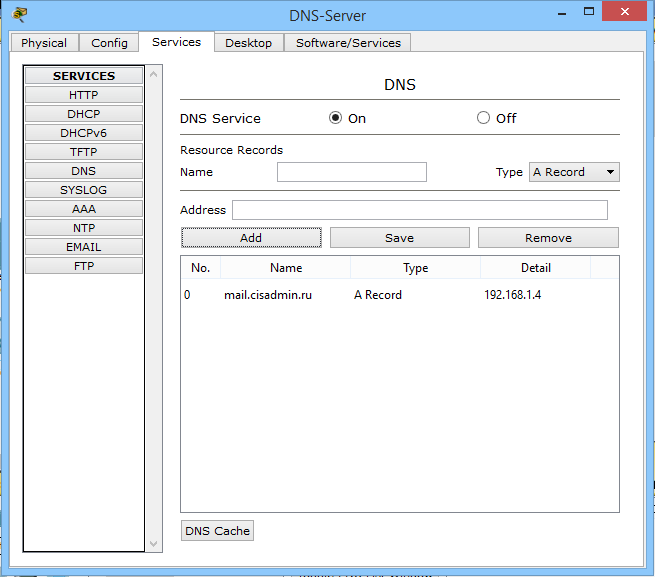Screen dimensions: 655x577
Task: Switch to the Desktop tab
Action: click(249, 43)
